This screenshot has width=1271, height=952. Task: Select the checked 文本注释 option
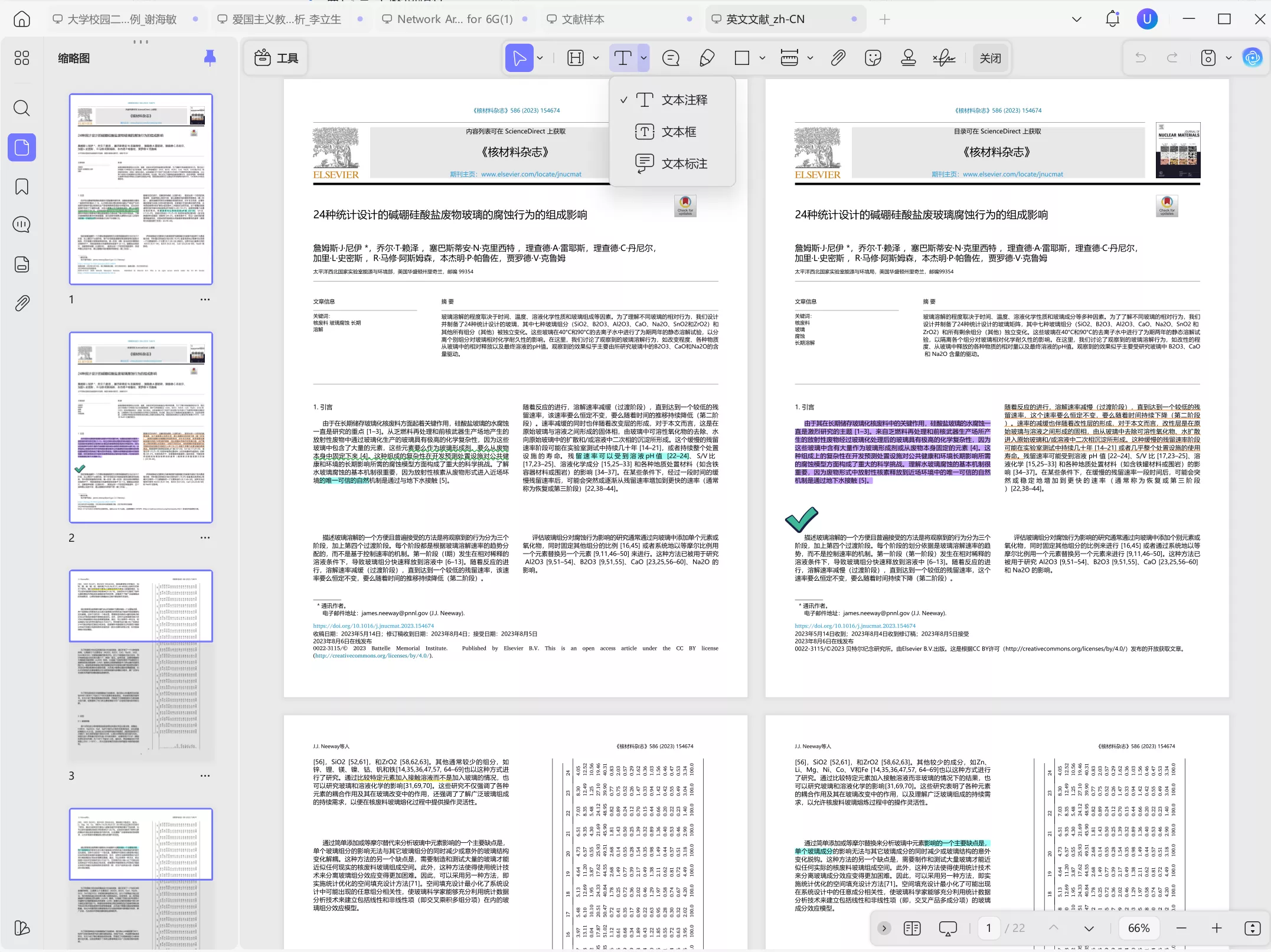point(684,100)
